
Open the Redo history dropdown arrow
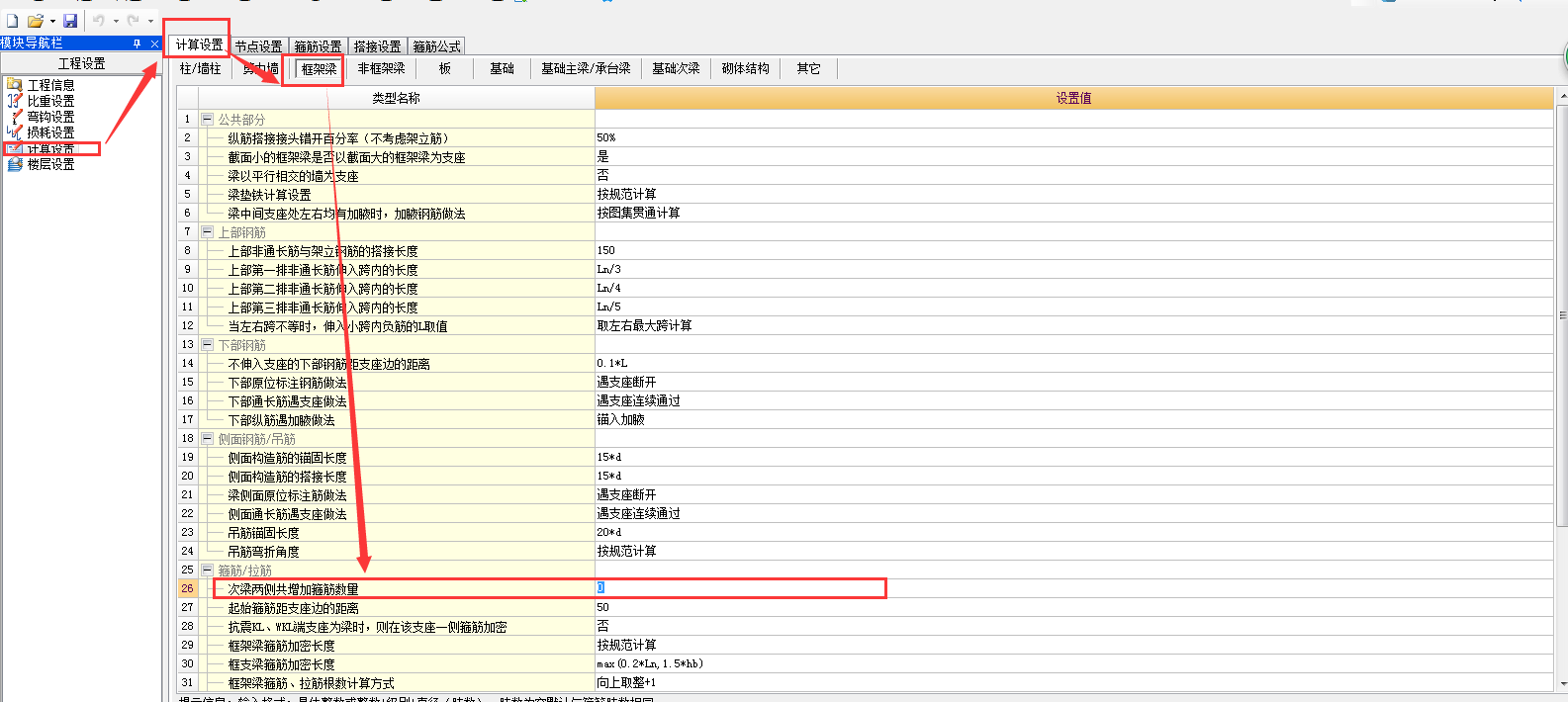150,22
